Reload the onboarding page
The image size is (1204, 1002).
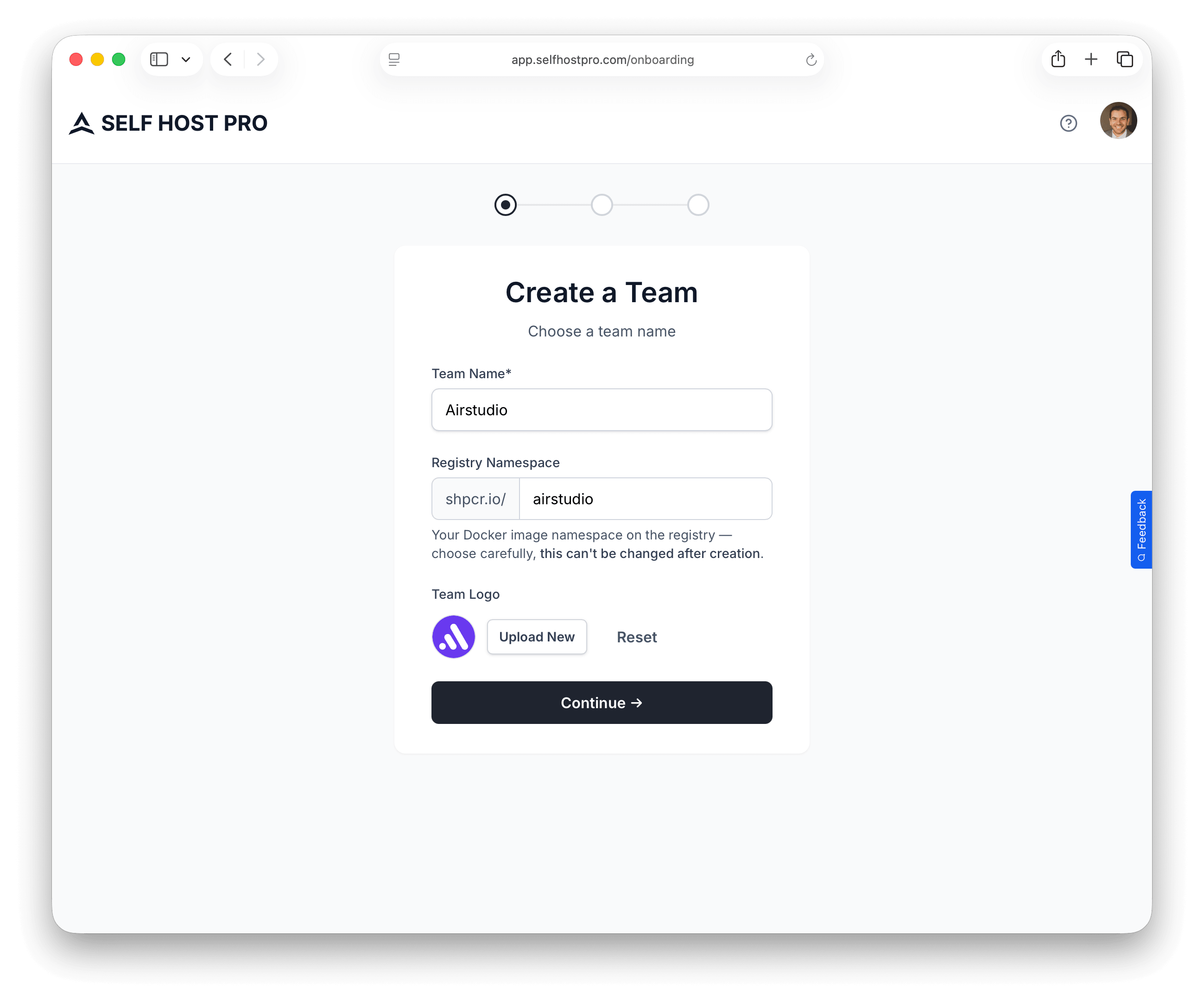tap(811, 60)
